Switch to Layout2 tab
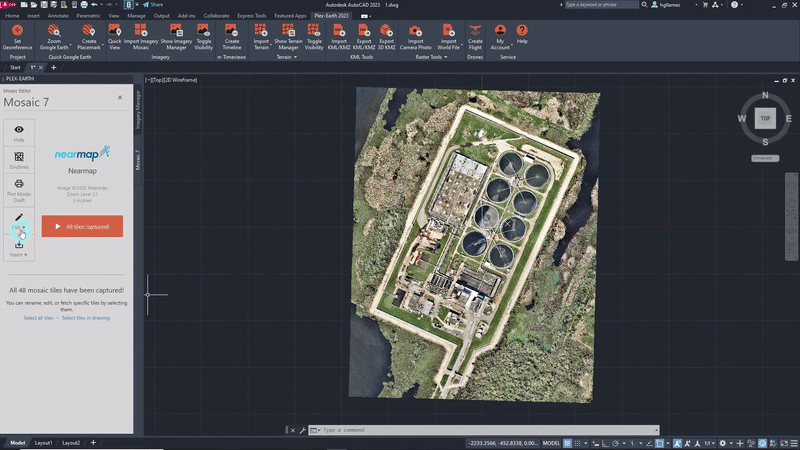 coord(71,443)
